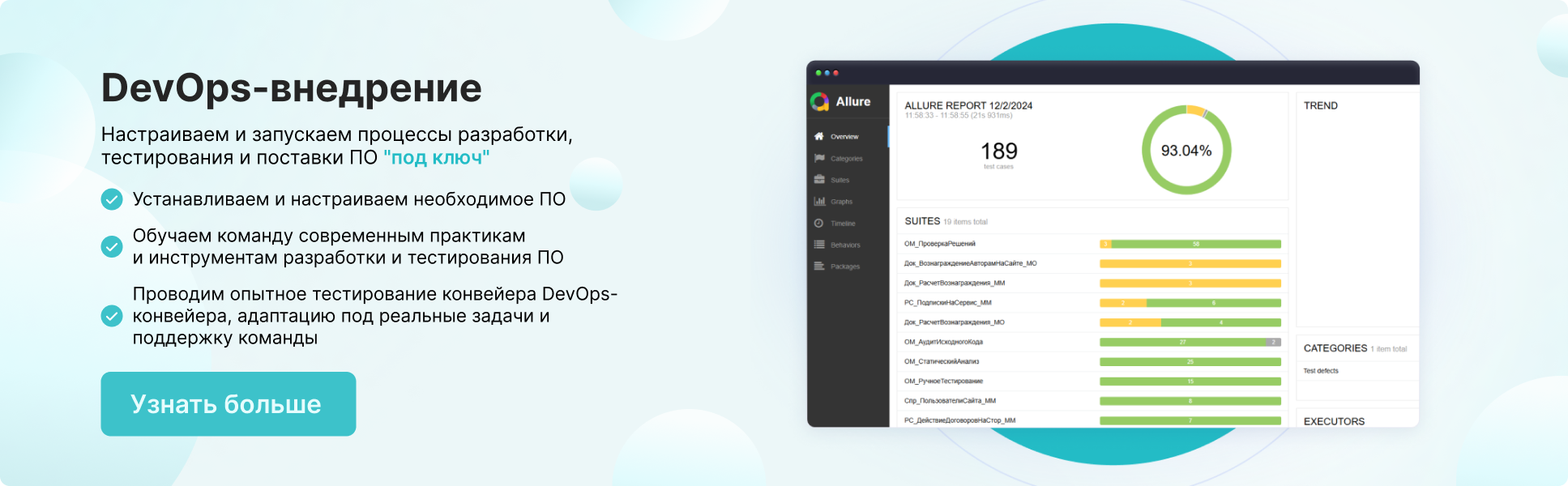Click the Behaviors list icon
The image size is (1568, 486).
(819, 245)
